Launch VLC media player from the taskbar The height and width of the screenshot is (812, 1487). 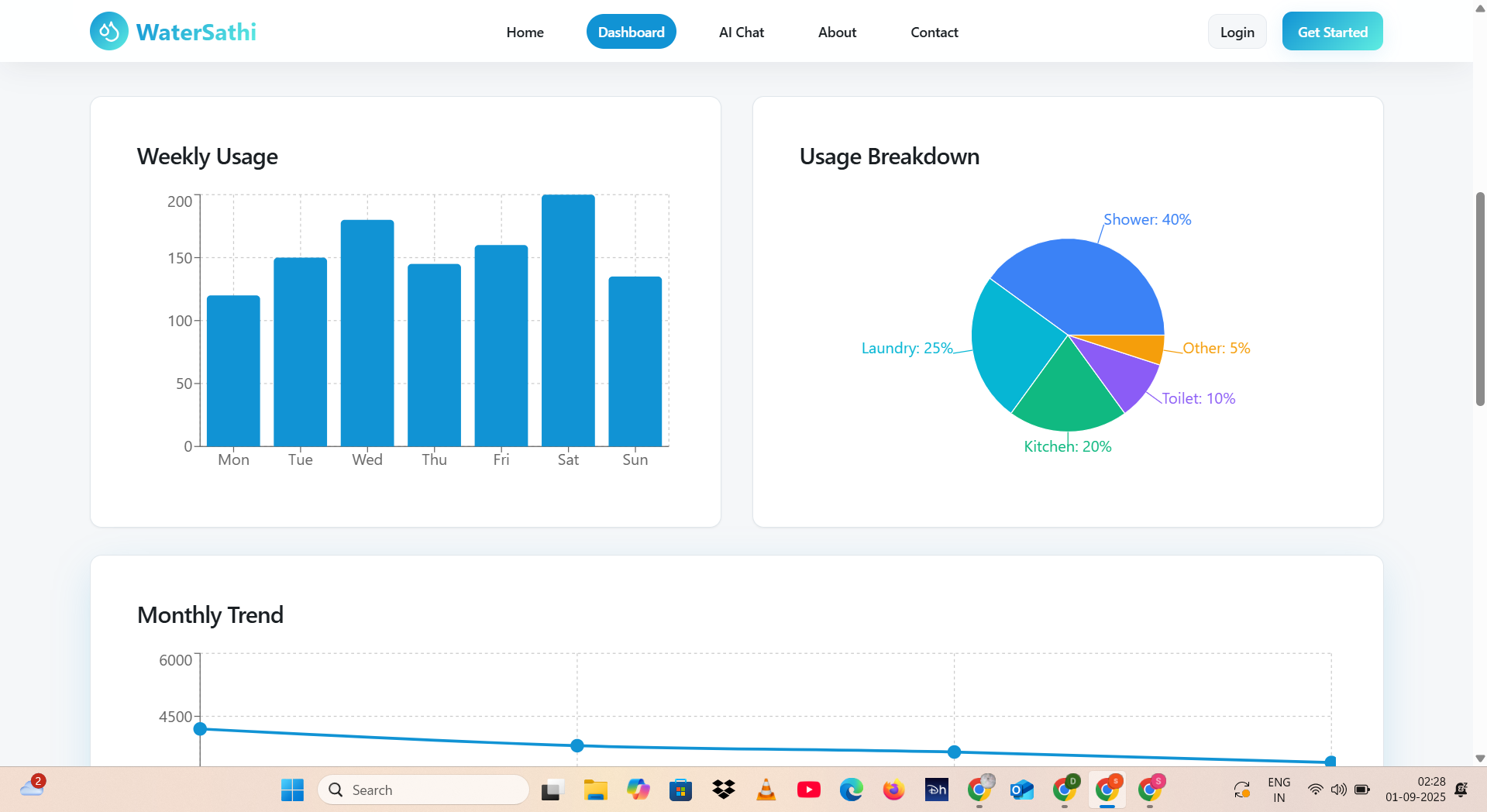(766, 790)
